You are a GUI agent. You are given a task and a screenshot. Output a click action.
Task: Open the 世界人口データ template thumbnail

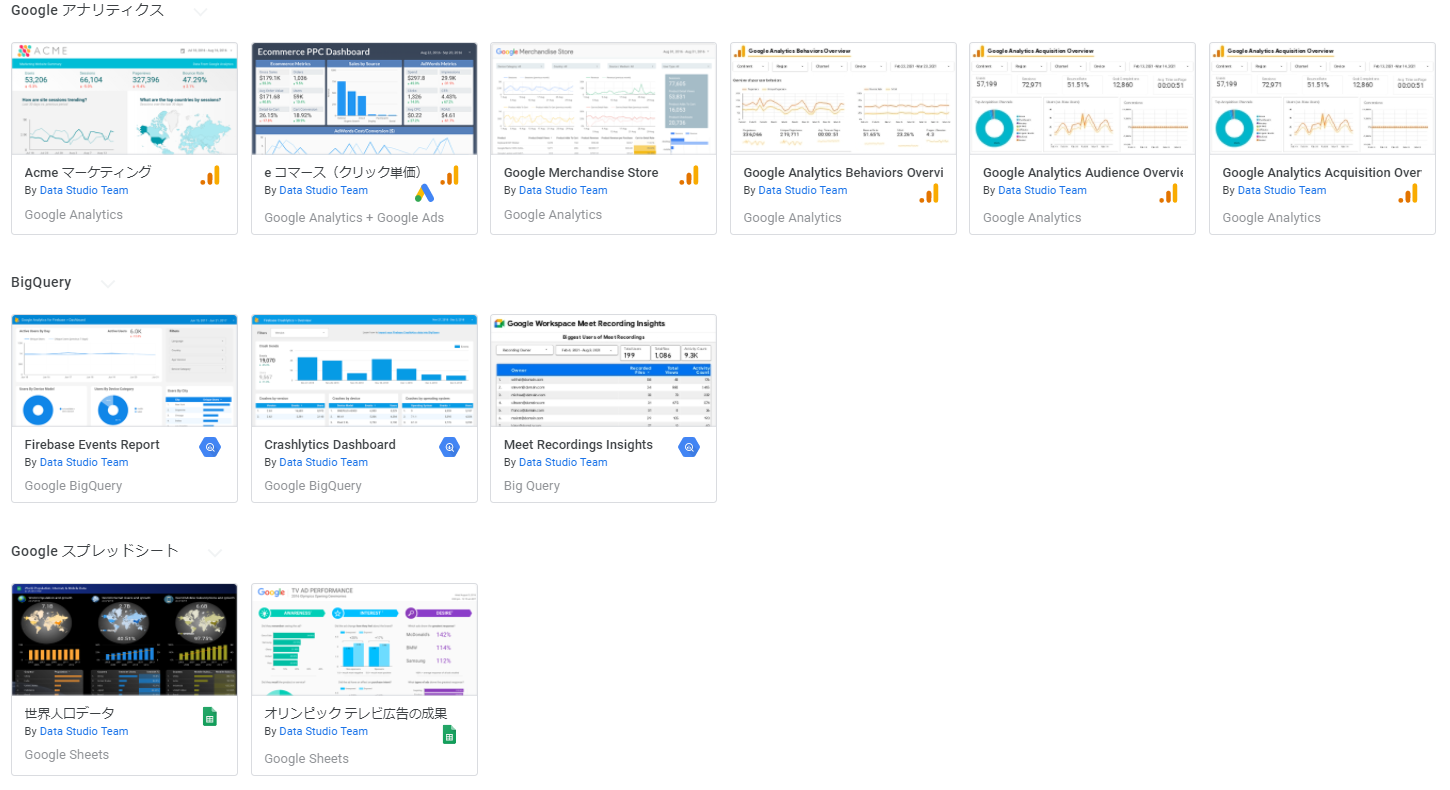click(125, 640)
